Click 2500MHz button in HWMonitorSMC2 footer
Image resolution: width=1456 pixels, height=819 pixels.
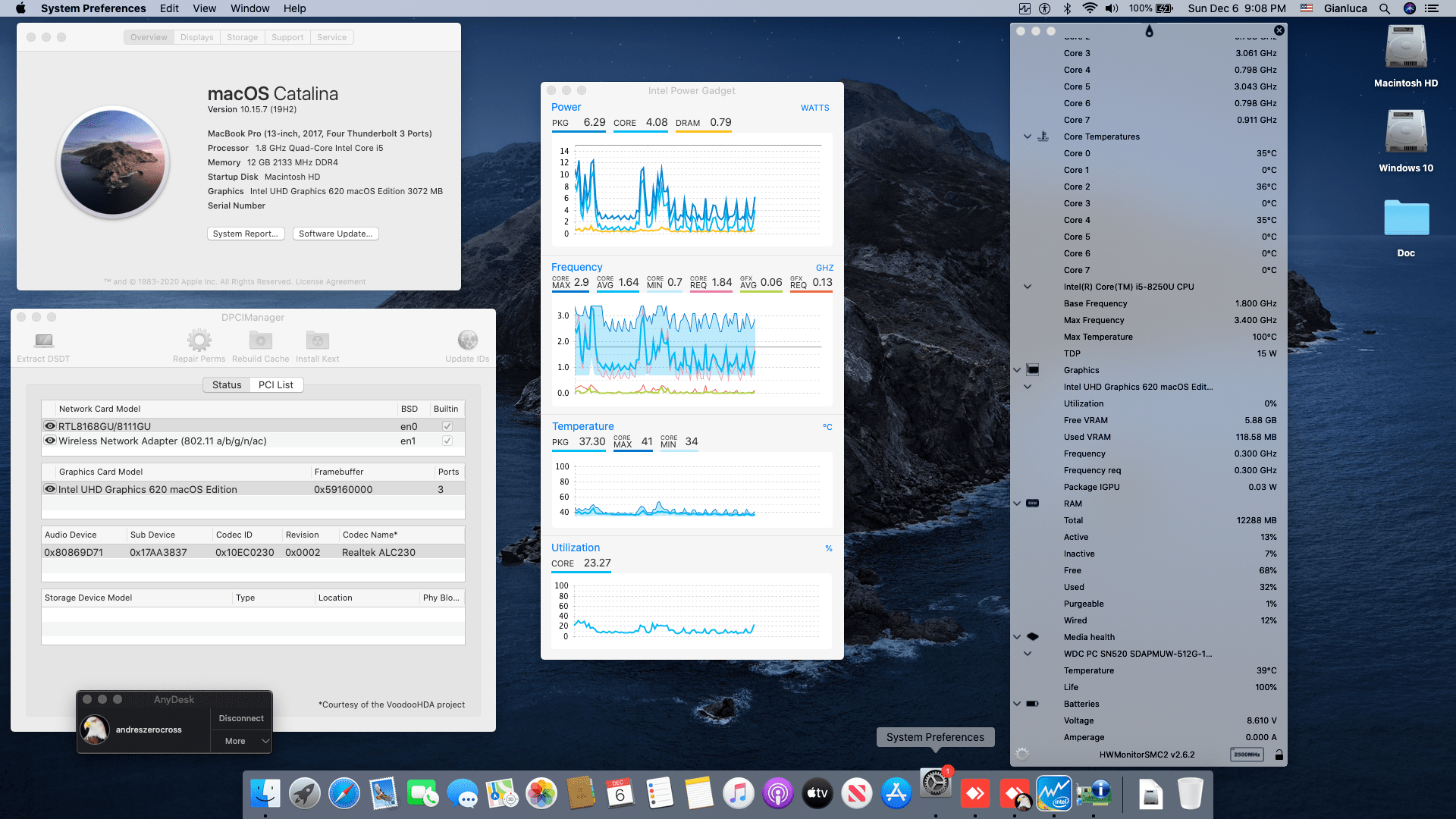click(1247, 755)
